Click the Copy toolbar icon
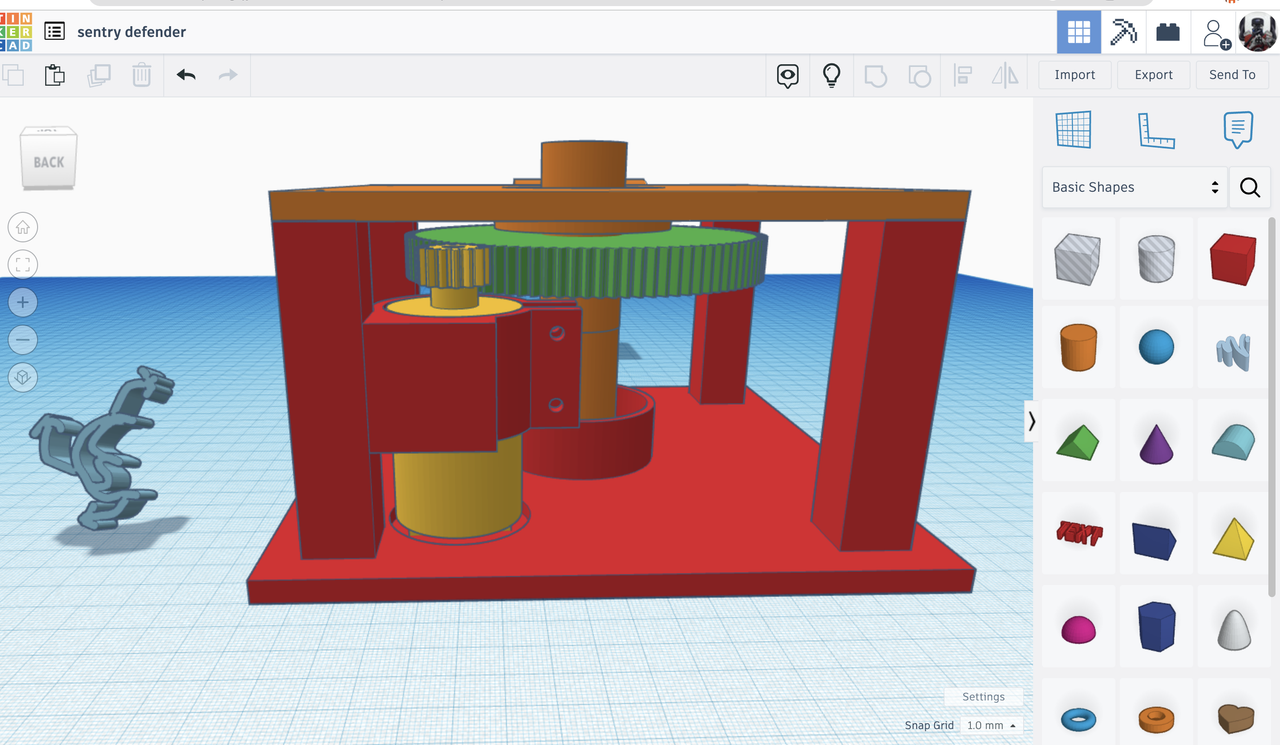 (x=13, y=75)
